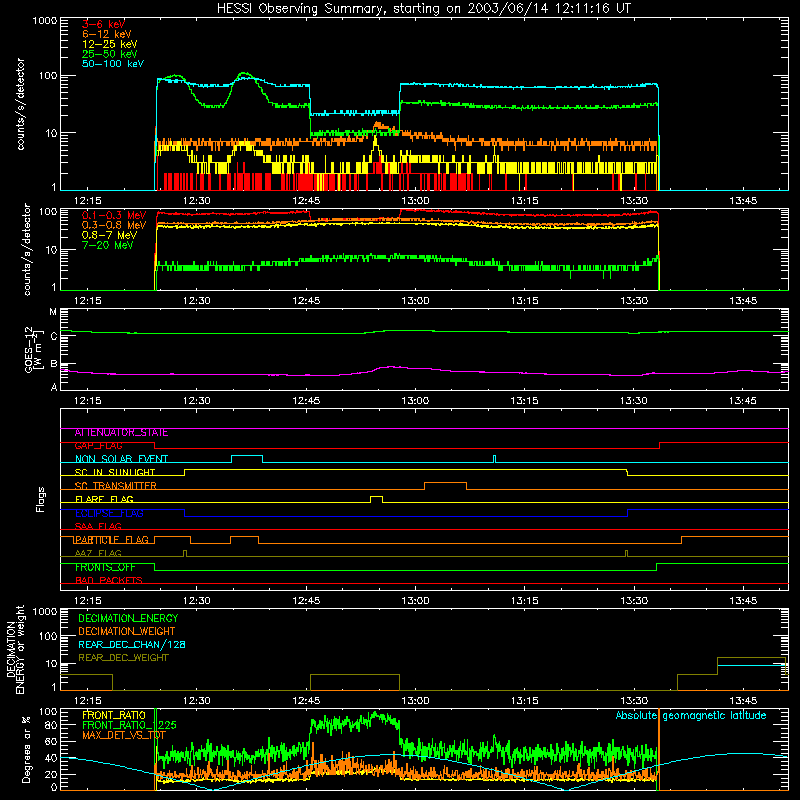Click the 13:00 tick label under top plot
The image size is (800, 800).
pyautogui.click(x=415, y=201)
